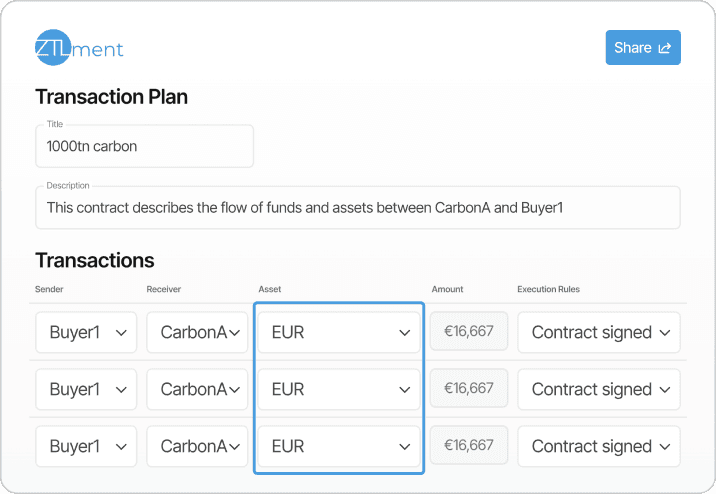Viewport: 716px width, 494px height.
Task: Select the second row EUR asset dropdown
Action: click(x=339, y=389)
